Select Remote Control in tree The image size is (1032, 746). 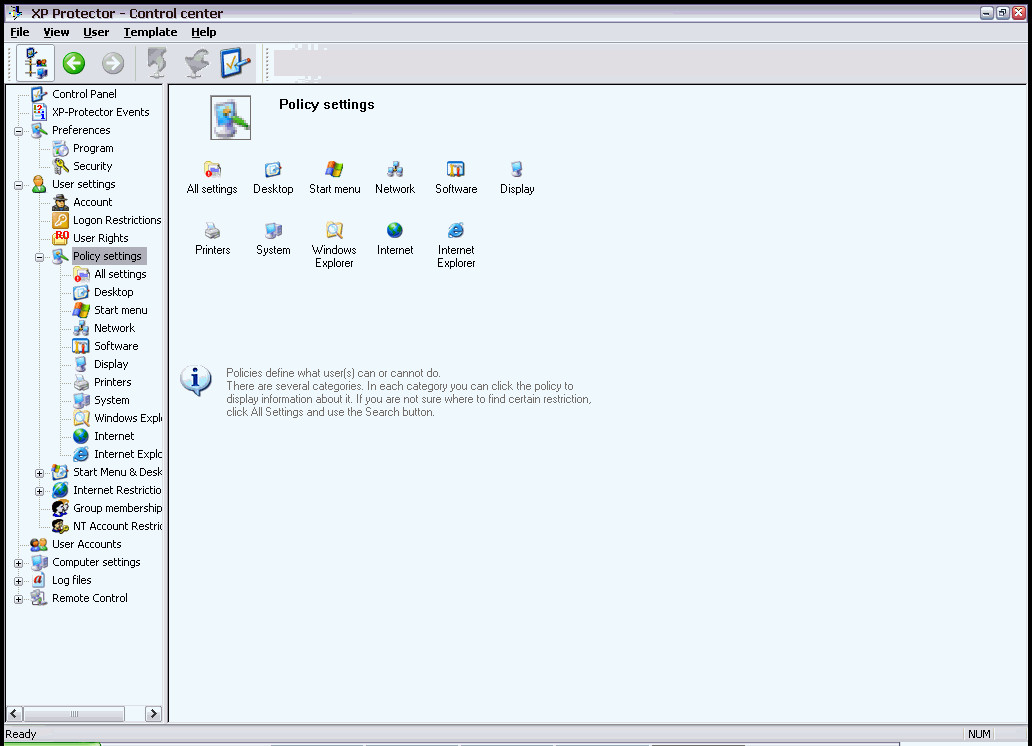coord(90,598)
